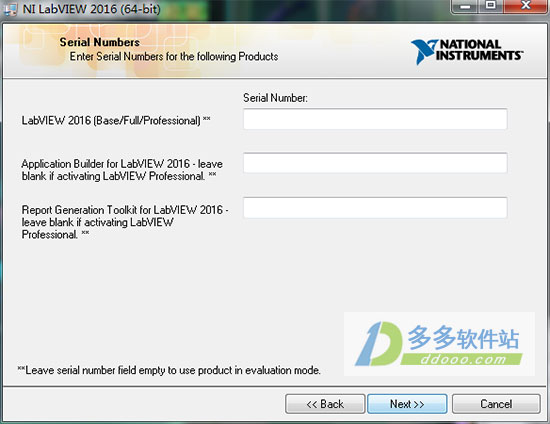Click the LabVIEW 2016 serial number field
The height and width of the screenshot is (424, 550).
(375, 119)
